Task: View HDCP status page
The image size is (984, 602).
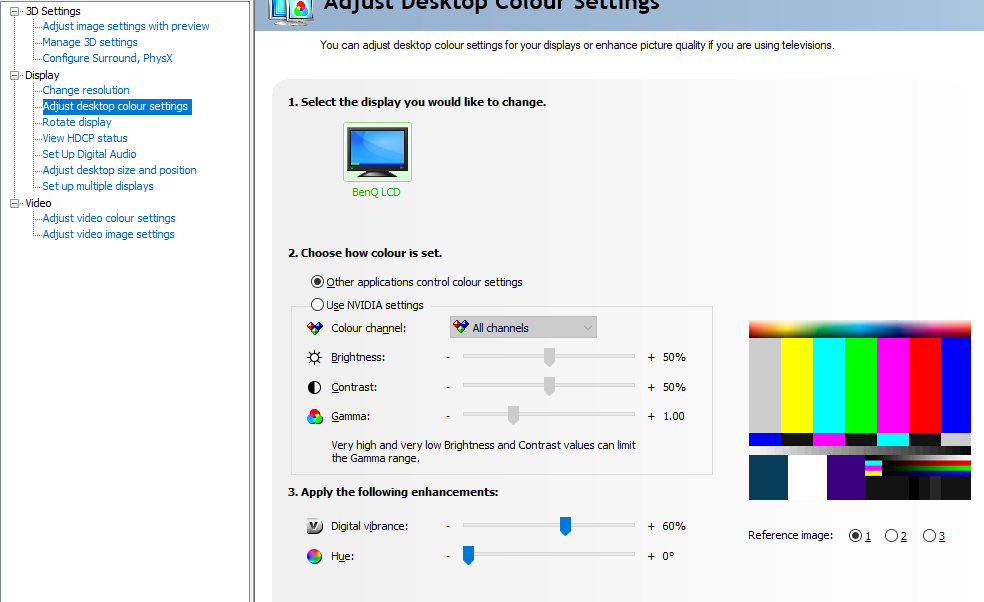Action: pyautogui.click(x=85, y=138)
